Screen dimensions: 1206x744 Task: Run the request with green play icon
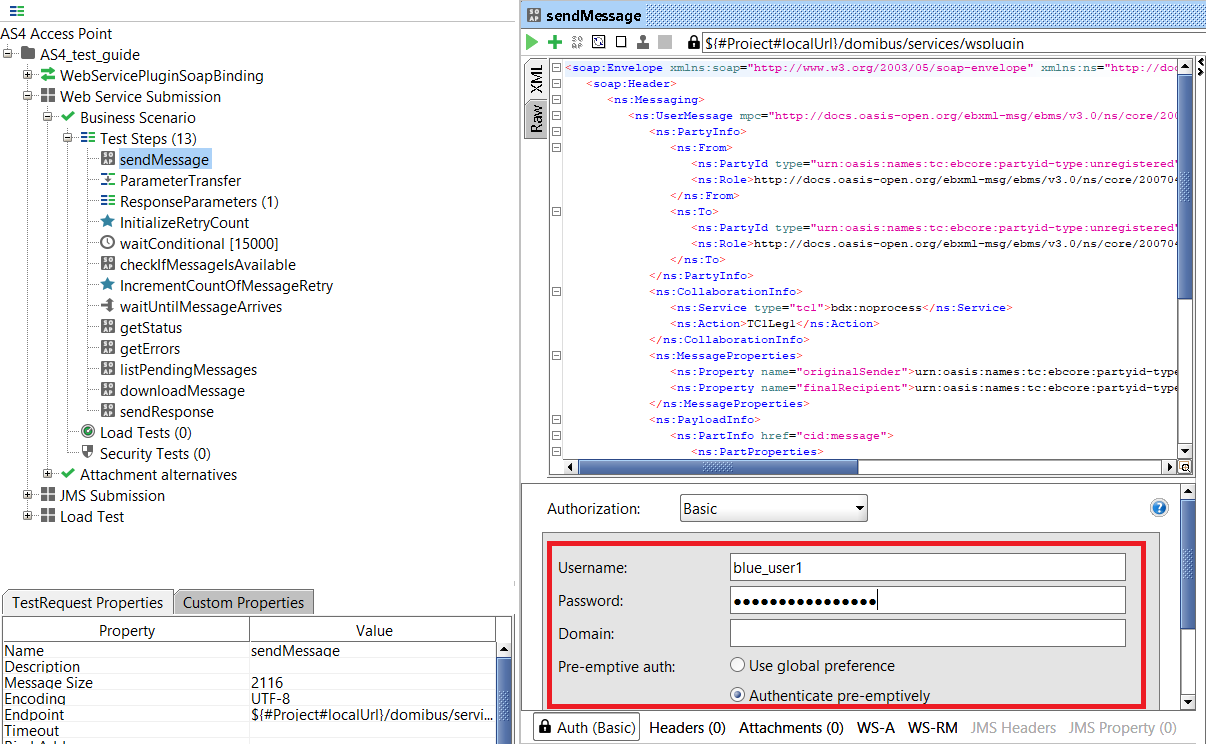click(x=532, y=42)
